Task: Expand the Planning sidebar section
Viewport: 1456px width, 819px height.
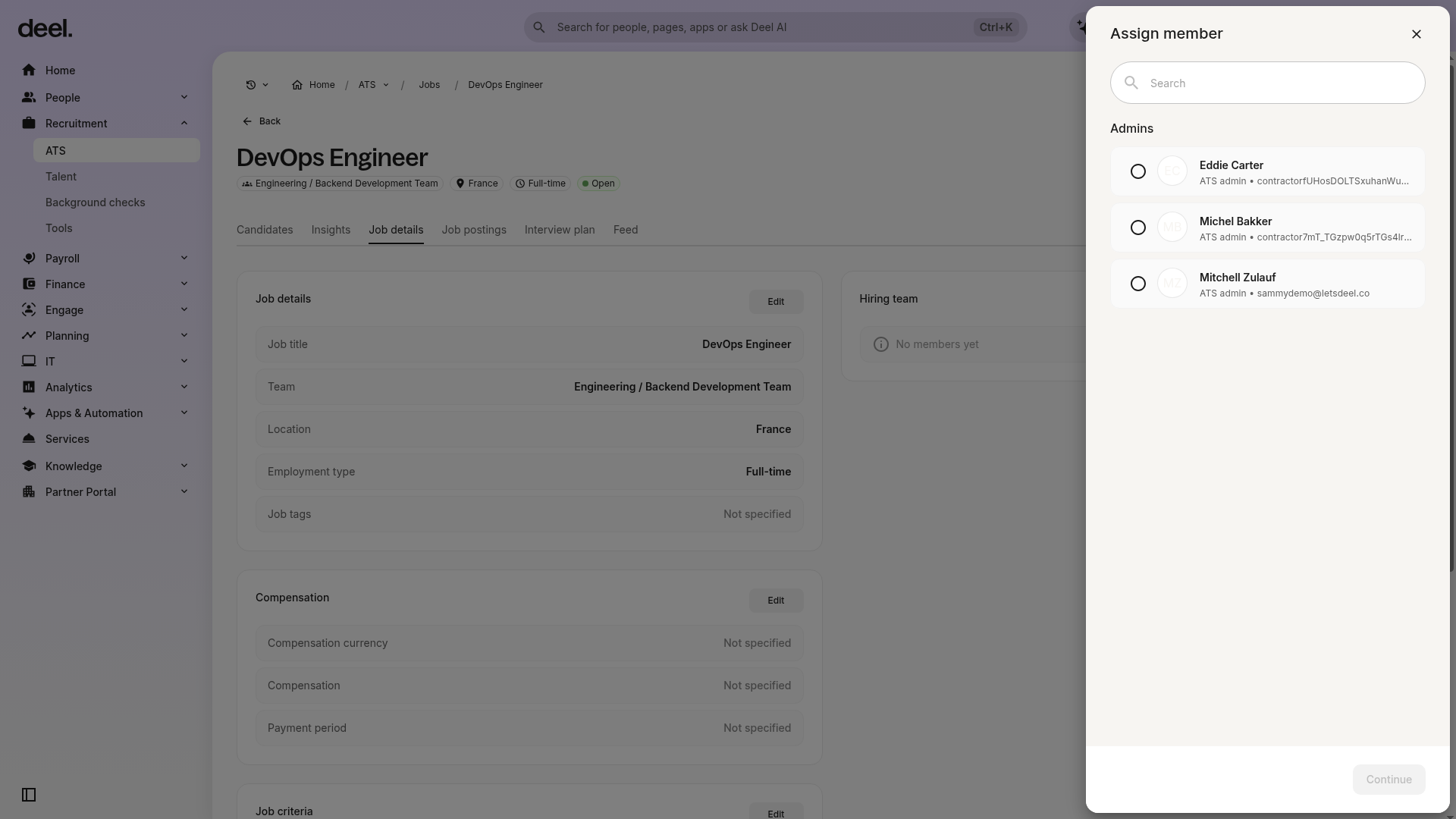Action: (x=184, y=335)
